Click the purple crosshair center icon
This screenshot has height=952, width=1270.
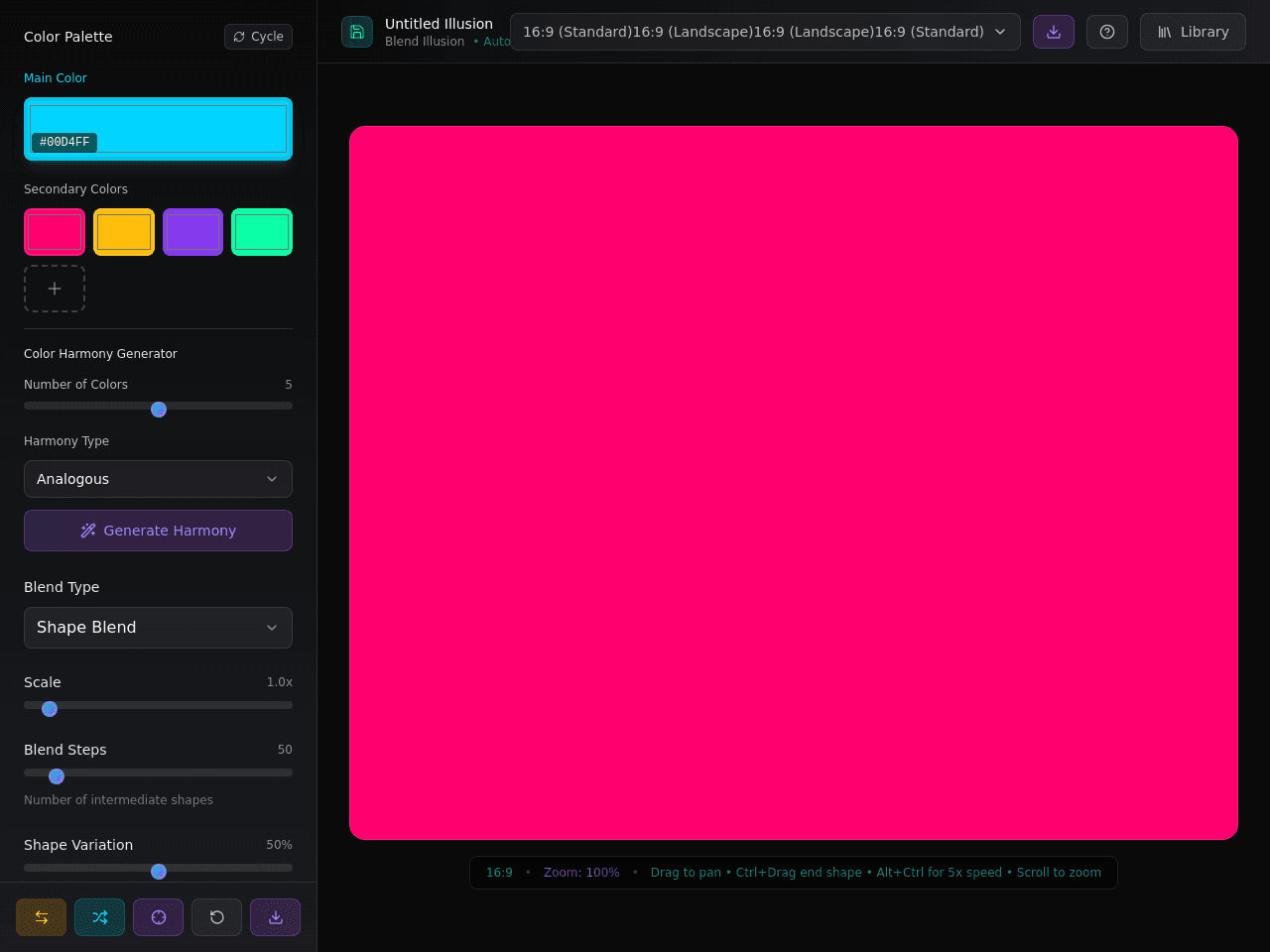point(158,917)
